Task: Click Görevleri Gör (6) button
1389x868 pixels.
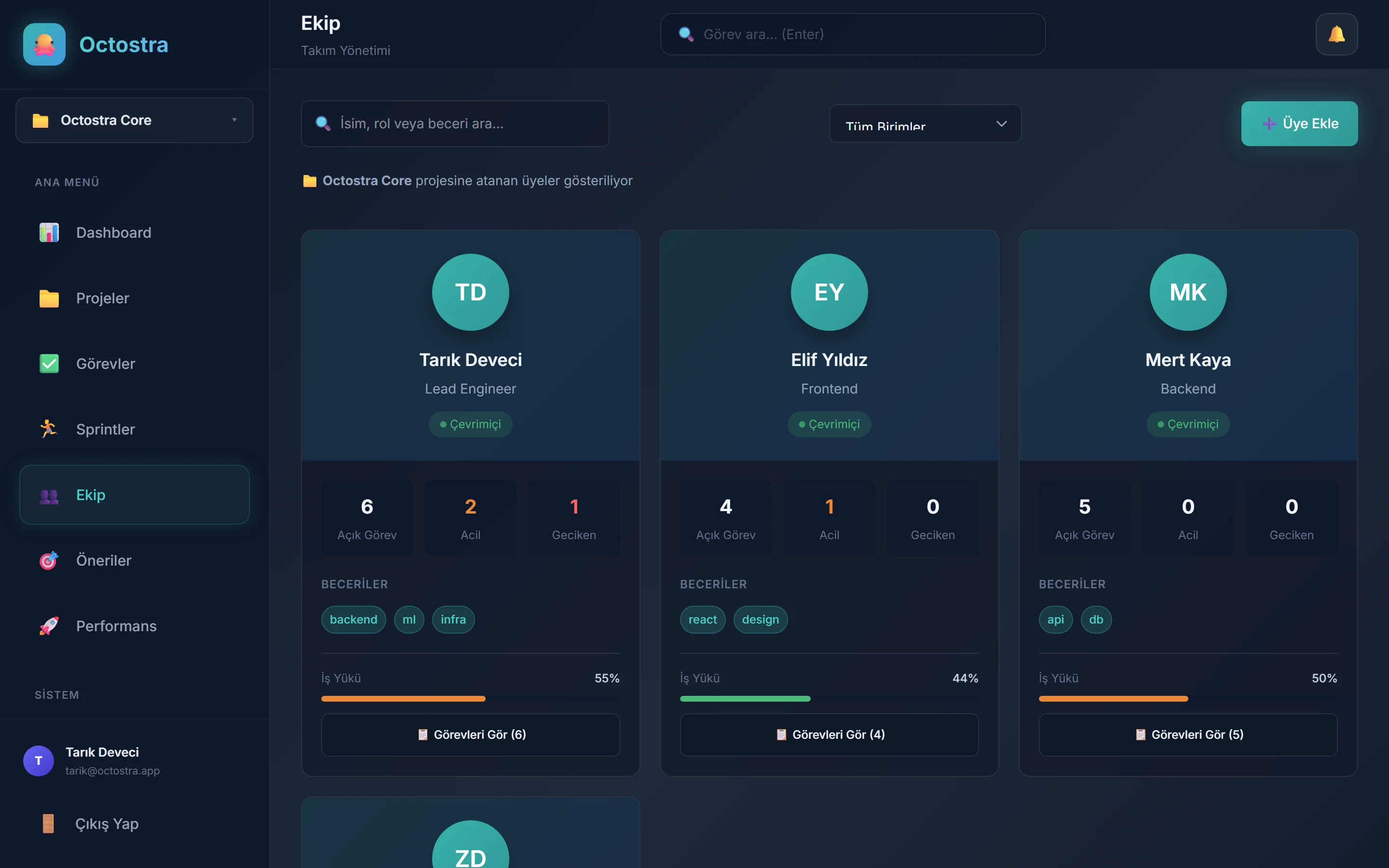Action: (x=471, y=735)
